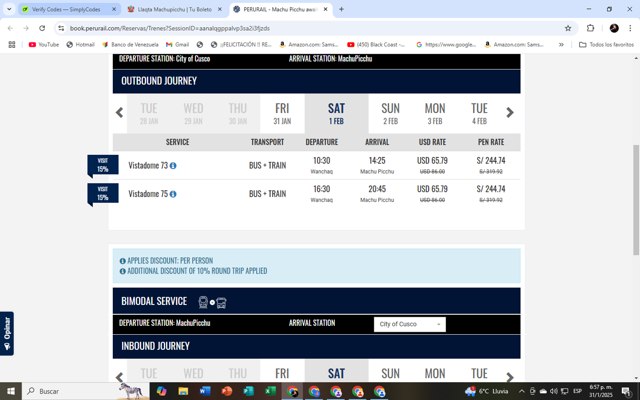Image resolution: width=640 pixels, height=400 pixels.
Task: Close the Verify Codes tab
Action: pos(114,9)
